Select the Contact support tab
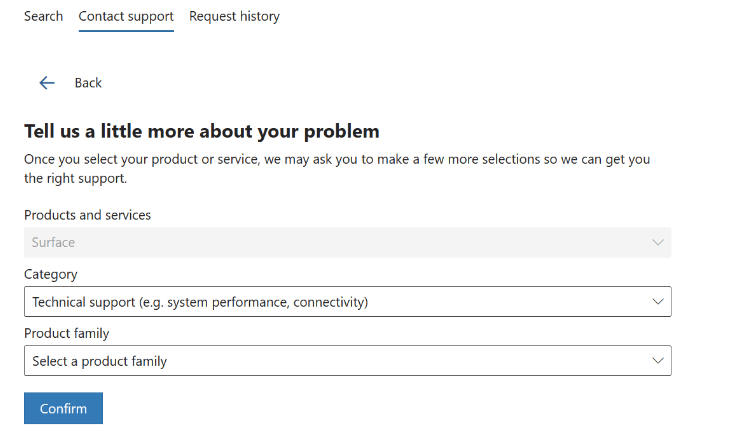 pyautogui.click(x=126, y=16)
